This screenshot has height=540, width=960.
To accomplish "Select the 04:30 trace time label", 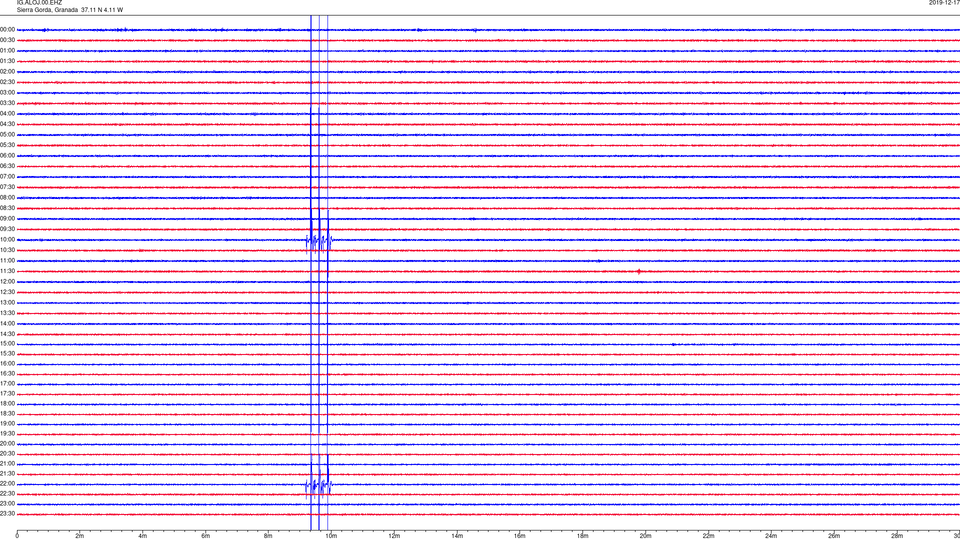I will [x=7, y=124].
